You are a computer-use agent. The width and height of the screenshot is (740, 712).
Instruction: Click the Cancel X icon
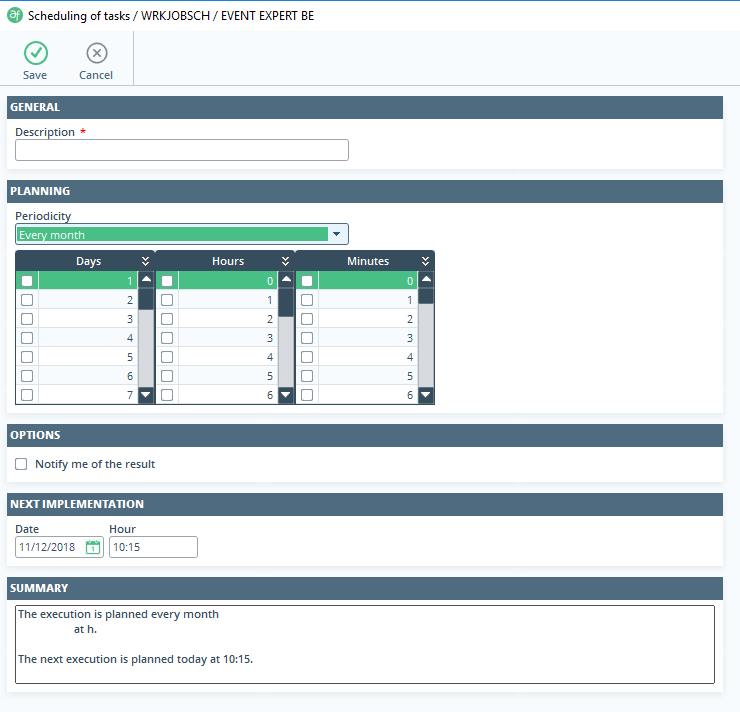click(96, 54)
